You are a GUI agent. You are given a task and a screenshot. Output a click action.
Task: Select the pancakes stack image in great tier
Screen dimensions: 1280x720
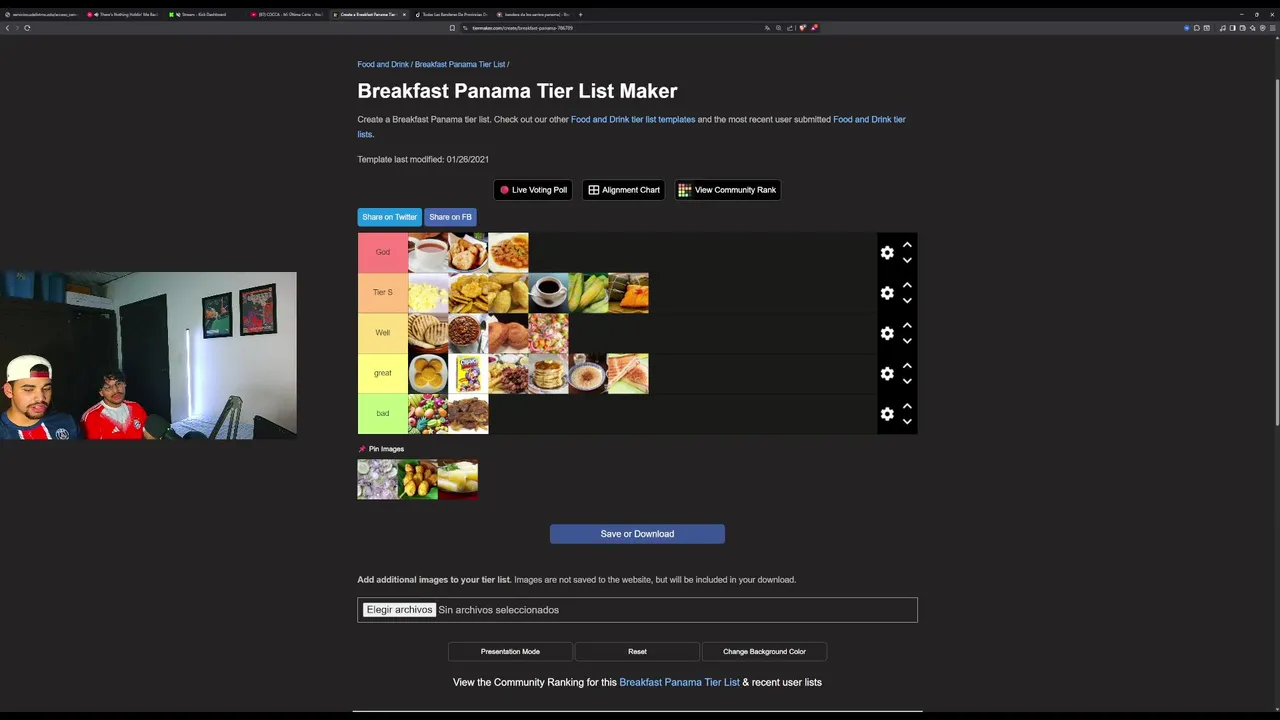(548, 373)
